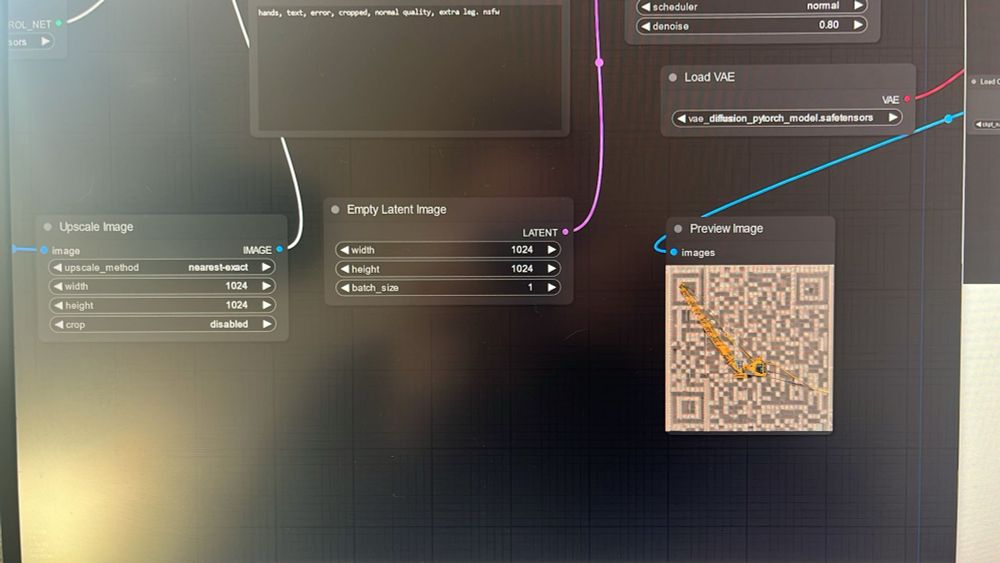The image size is (1000, 563).
Task: Open the upscale_method nearest-exact selector
Action: [162, 267]
